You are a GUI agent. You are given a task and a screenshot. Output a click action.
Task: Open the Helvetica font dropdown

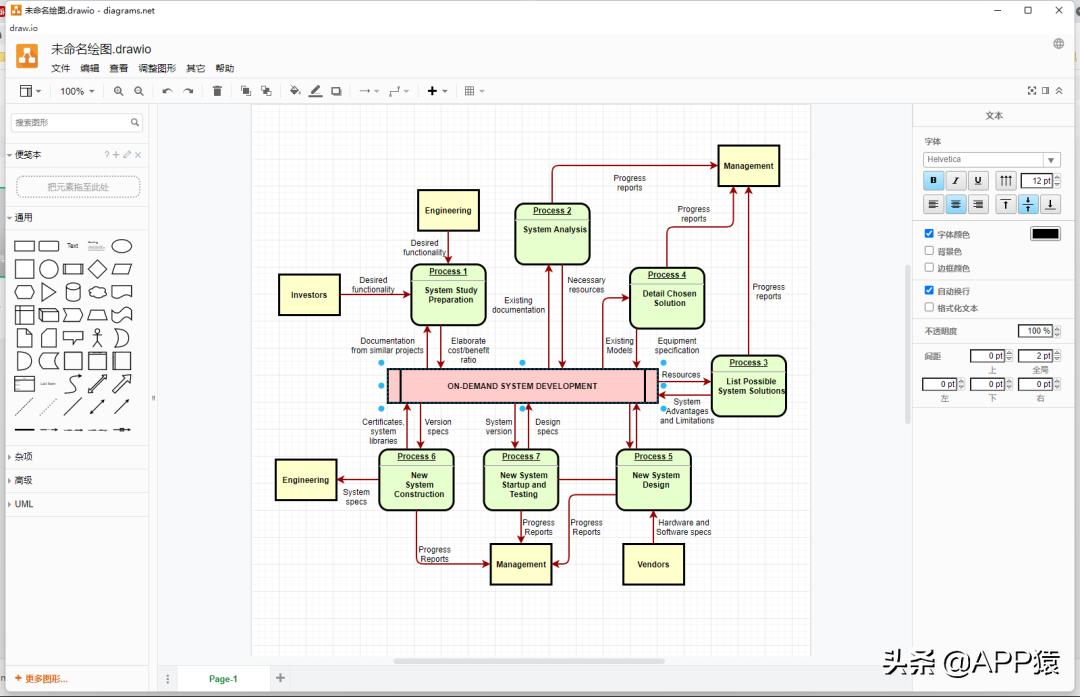[x=991, y=159]
